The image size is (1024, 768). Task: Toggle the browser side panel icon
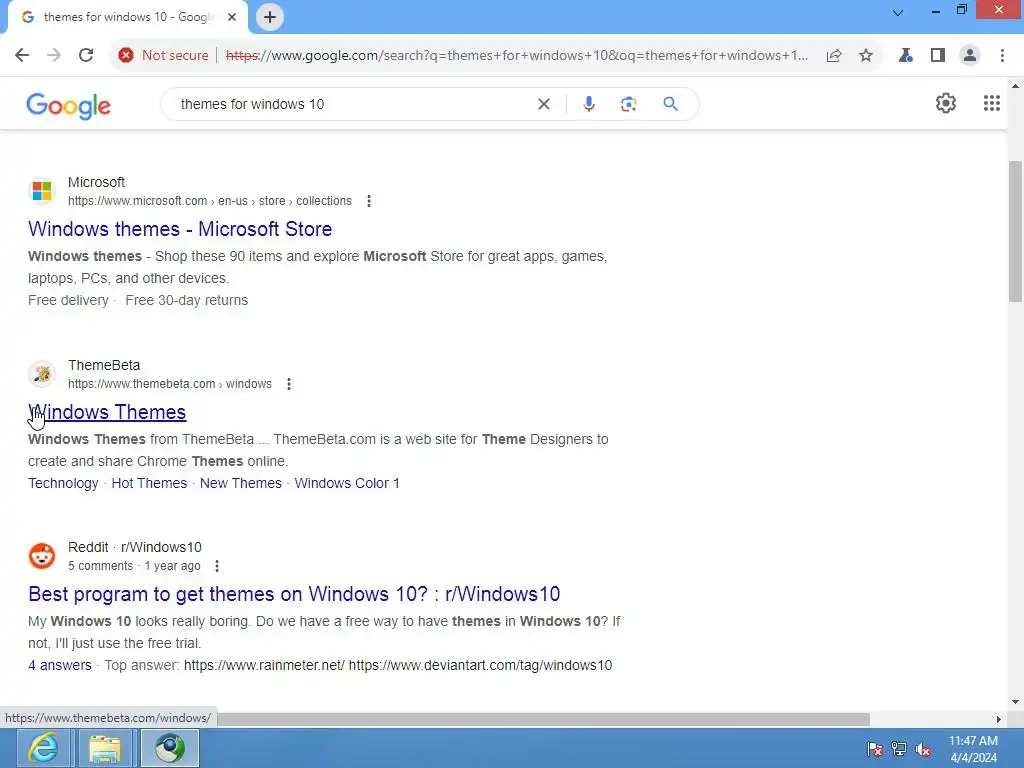pyautogui.click(x=938, y=56)
